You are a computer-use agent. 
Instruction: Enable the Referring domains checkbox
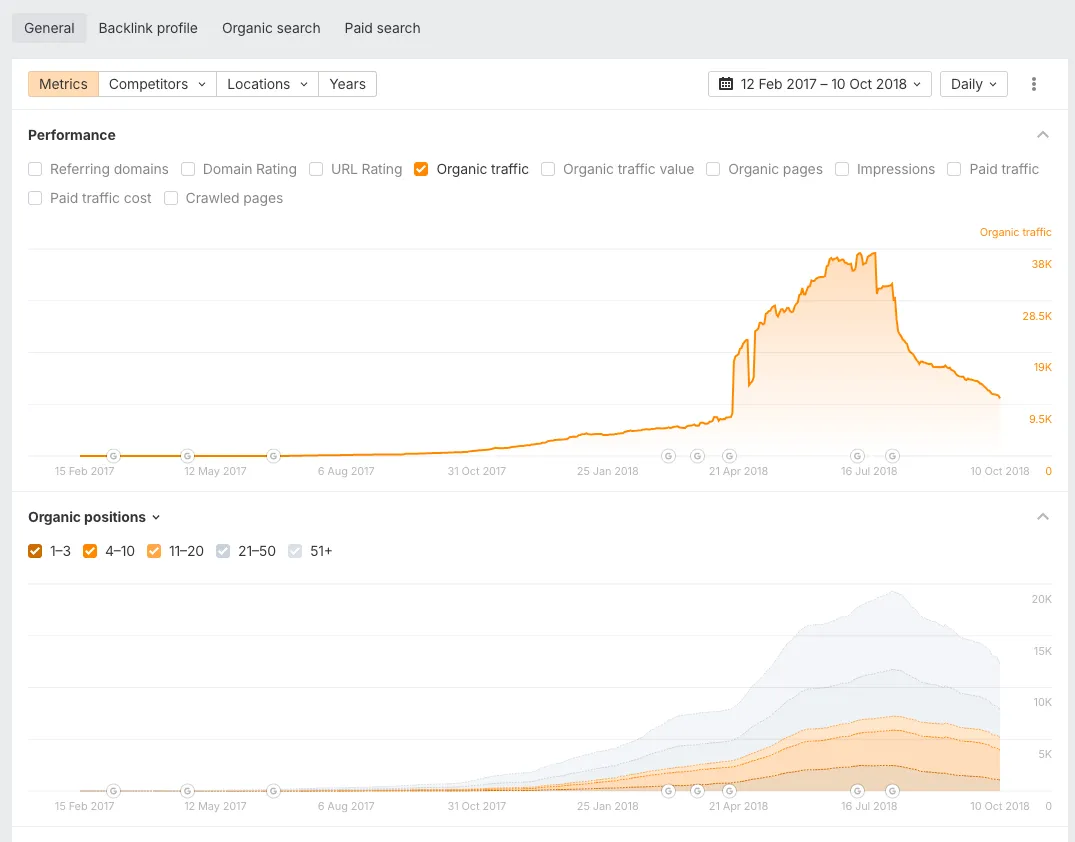35,169
